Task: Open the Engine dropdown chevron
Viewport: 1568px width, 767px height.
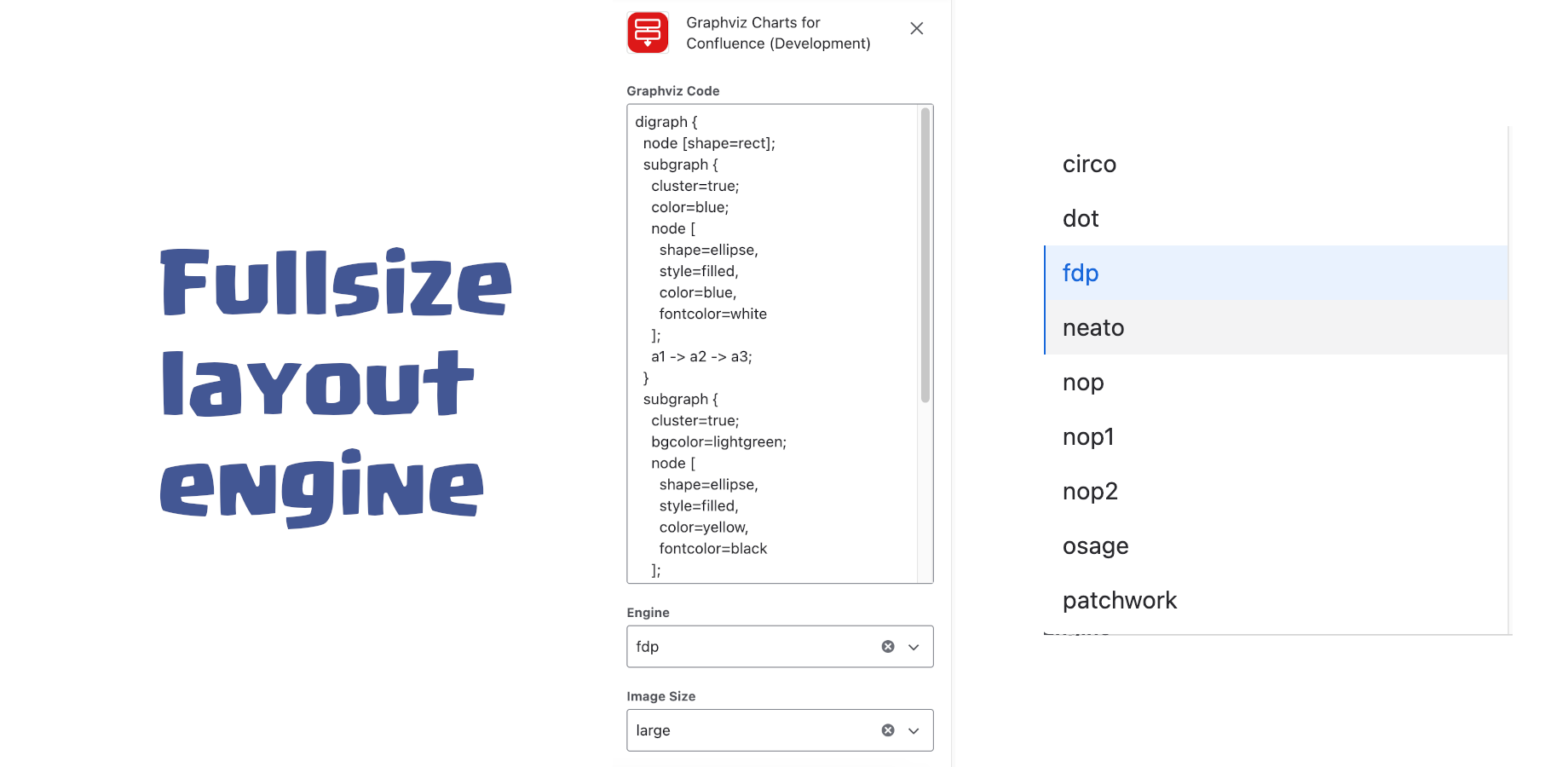Action: coord(914,647)
